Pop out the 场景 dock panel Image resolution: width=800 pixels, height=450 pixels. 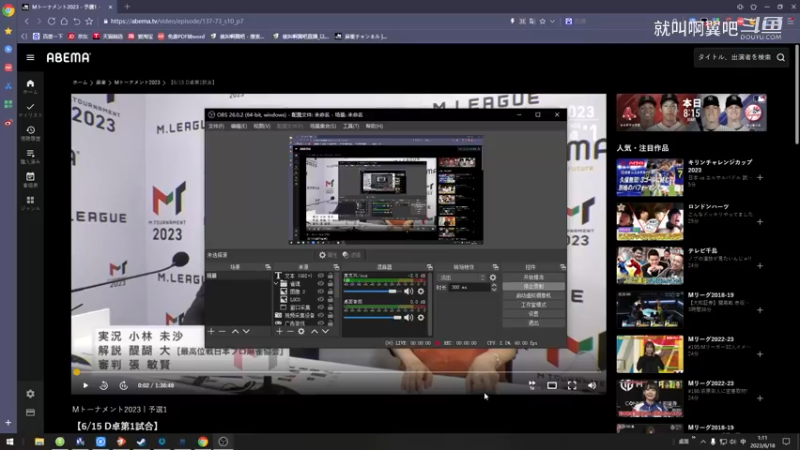pos(268,267)
